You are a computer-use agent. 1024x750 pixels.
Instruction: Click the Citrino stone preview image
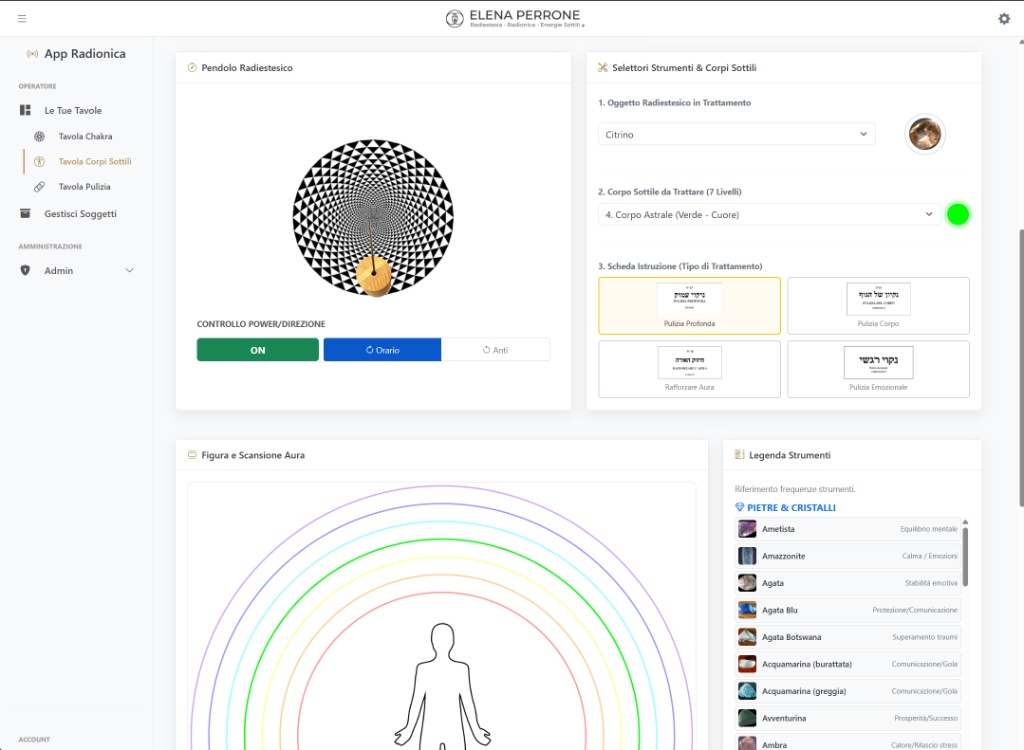[x=925, y=134]
